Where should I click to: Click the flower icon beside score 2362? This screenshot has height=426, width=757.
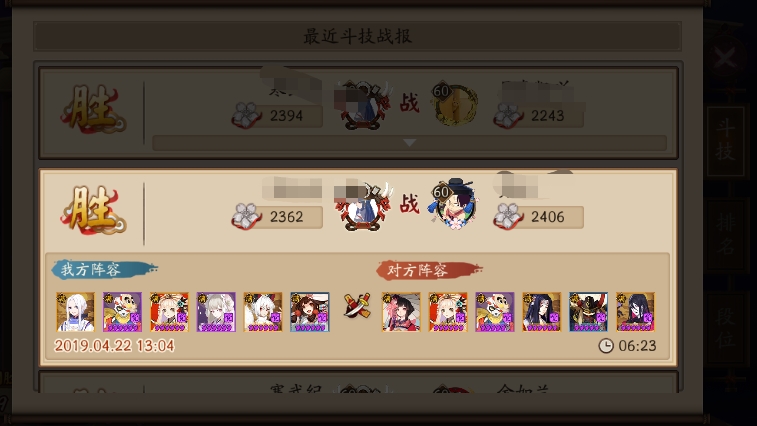247,216
